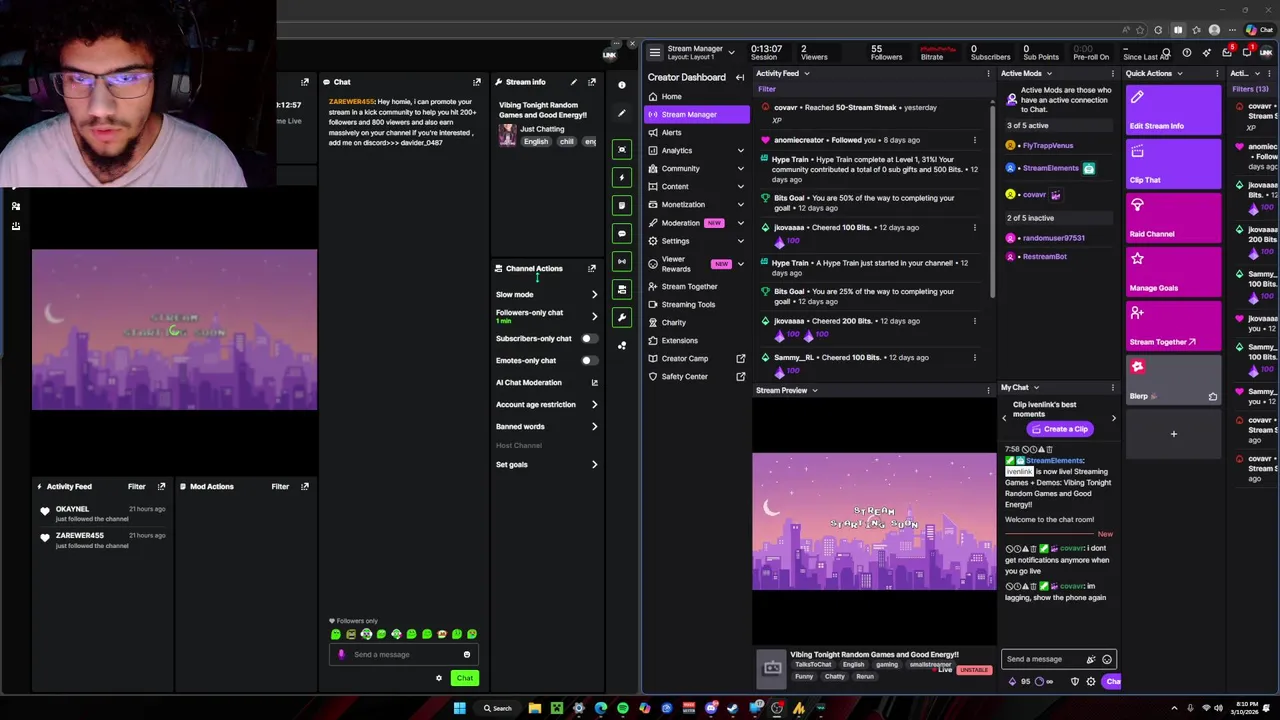Open the Stream Preview panel dropdown

(x=814, y=391)
